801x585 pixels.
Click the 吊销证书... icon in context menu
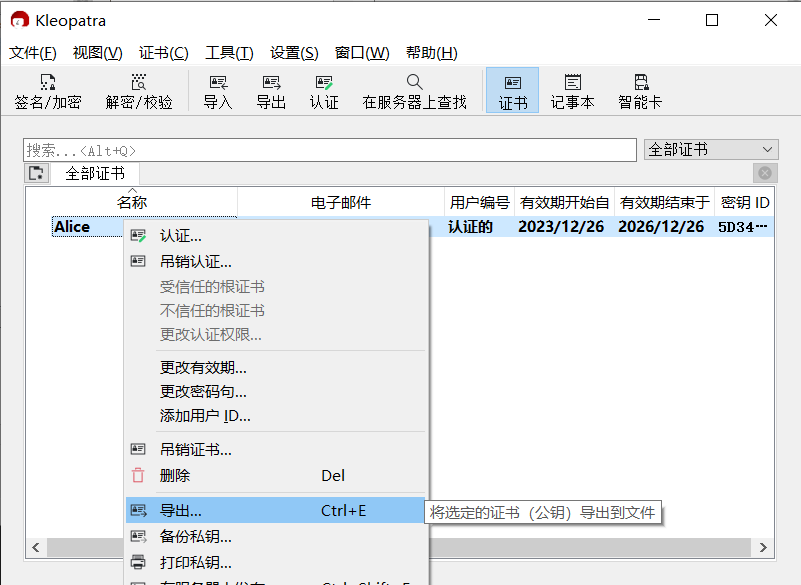coord(138,449)
